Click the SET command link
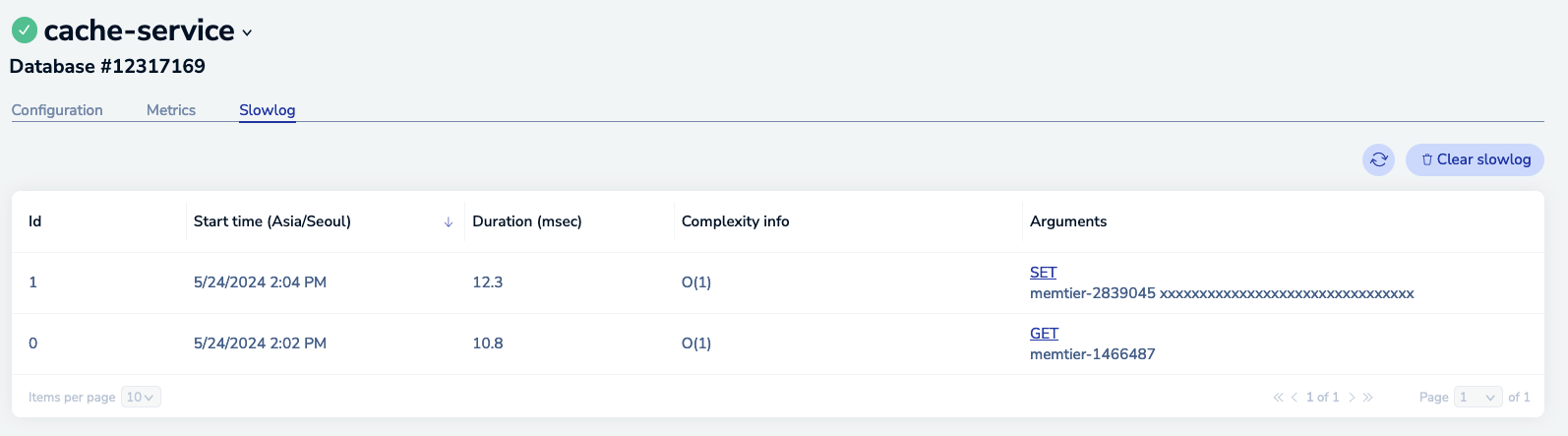 pyautogui.click(x=1043, y=273)
